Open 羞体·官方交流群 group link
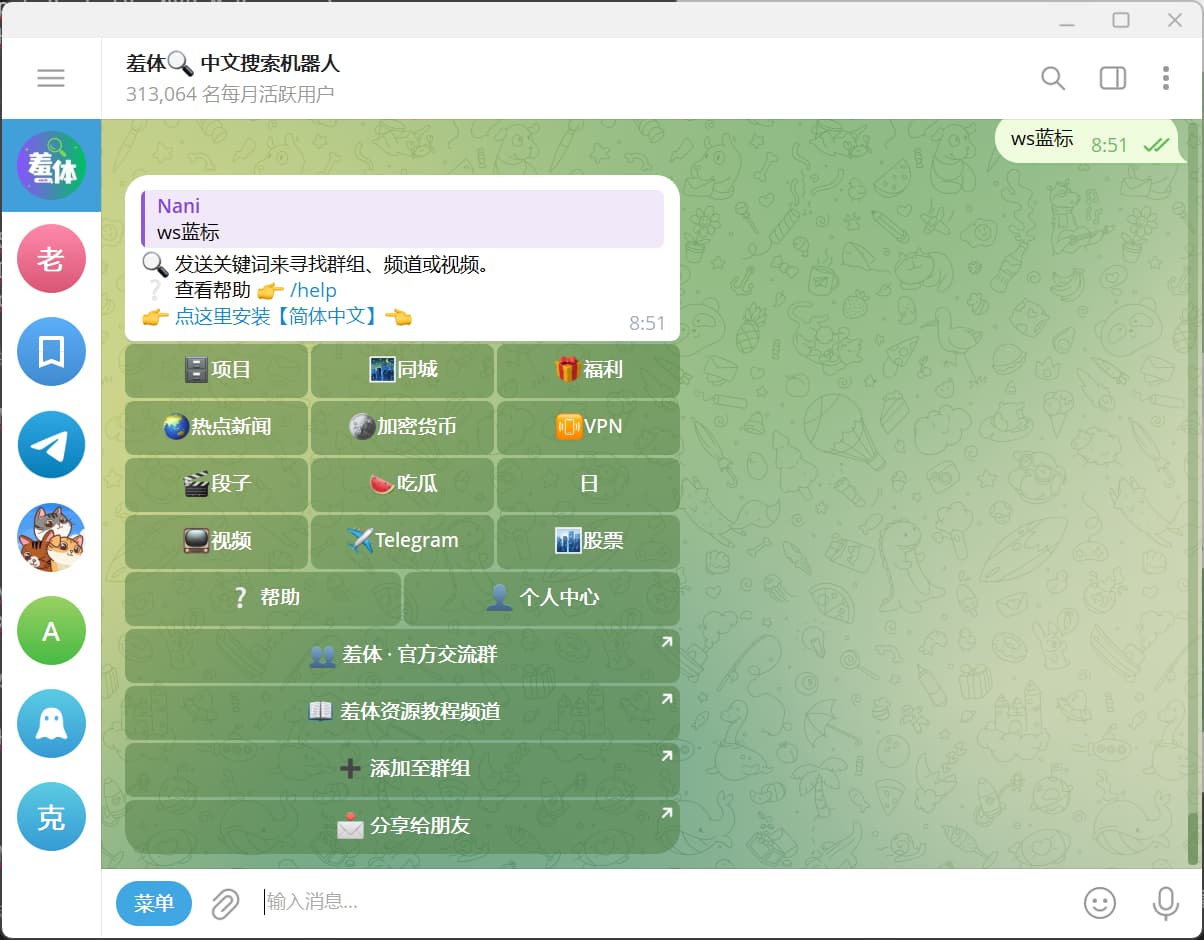This screenshot has height=940, width=1204. click(402, 655)
